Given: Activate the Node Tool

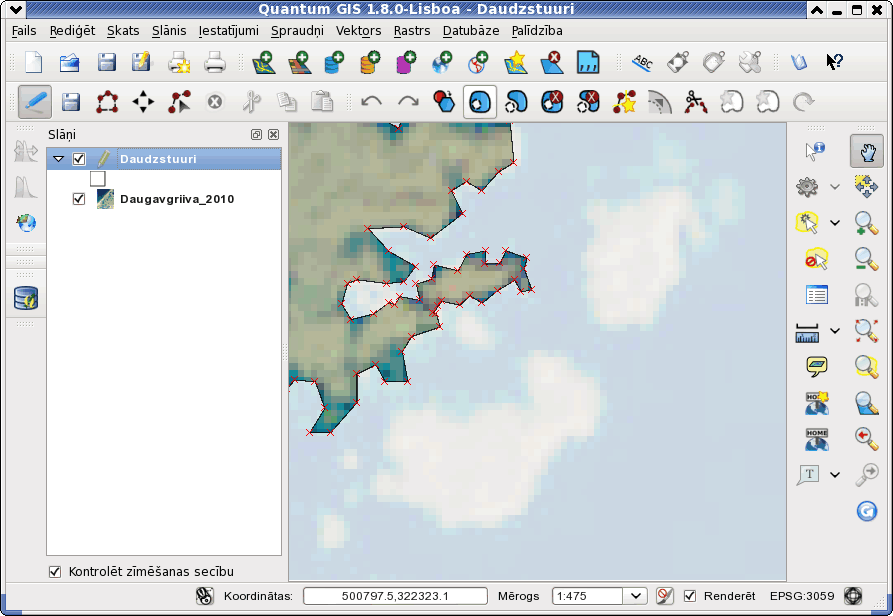Looking at the screenshot, I should [179, 102].
